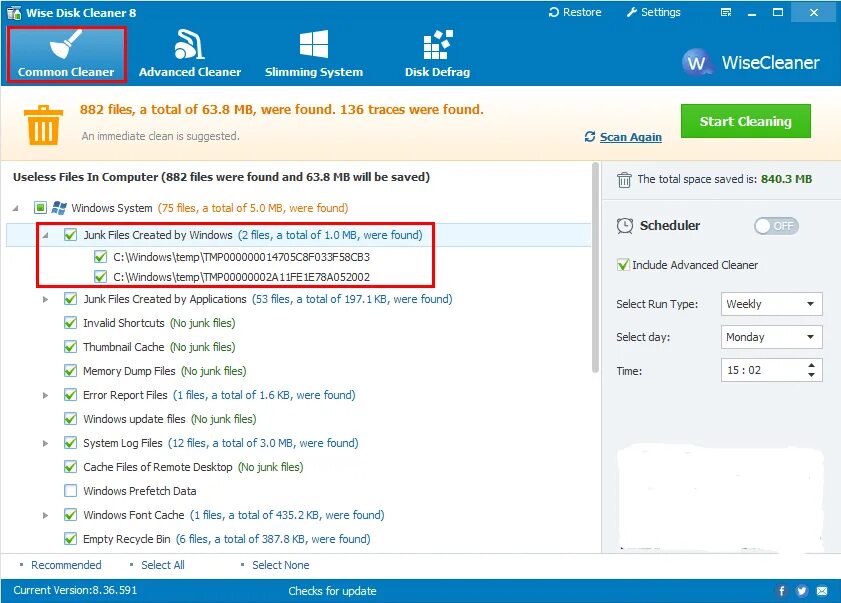The image size is (841, 603).
Task: Check Windows Prefetch Data
Action: (x=70, y=490)
